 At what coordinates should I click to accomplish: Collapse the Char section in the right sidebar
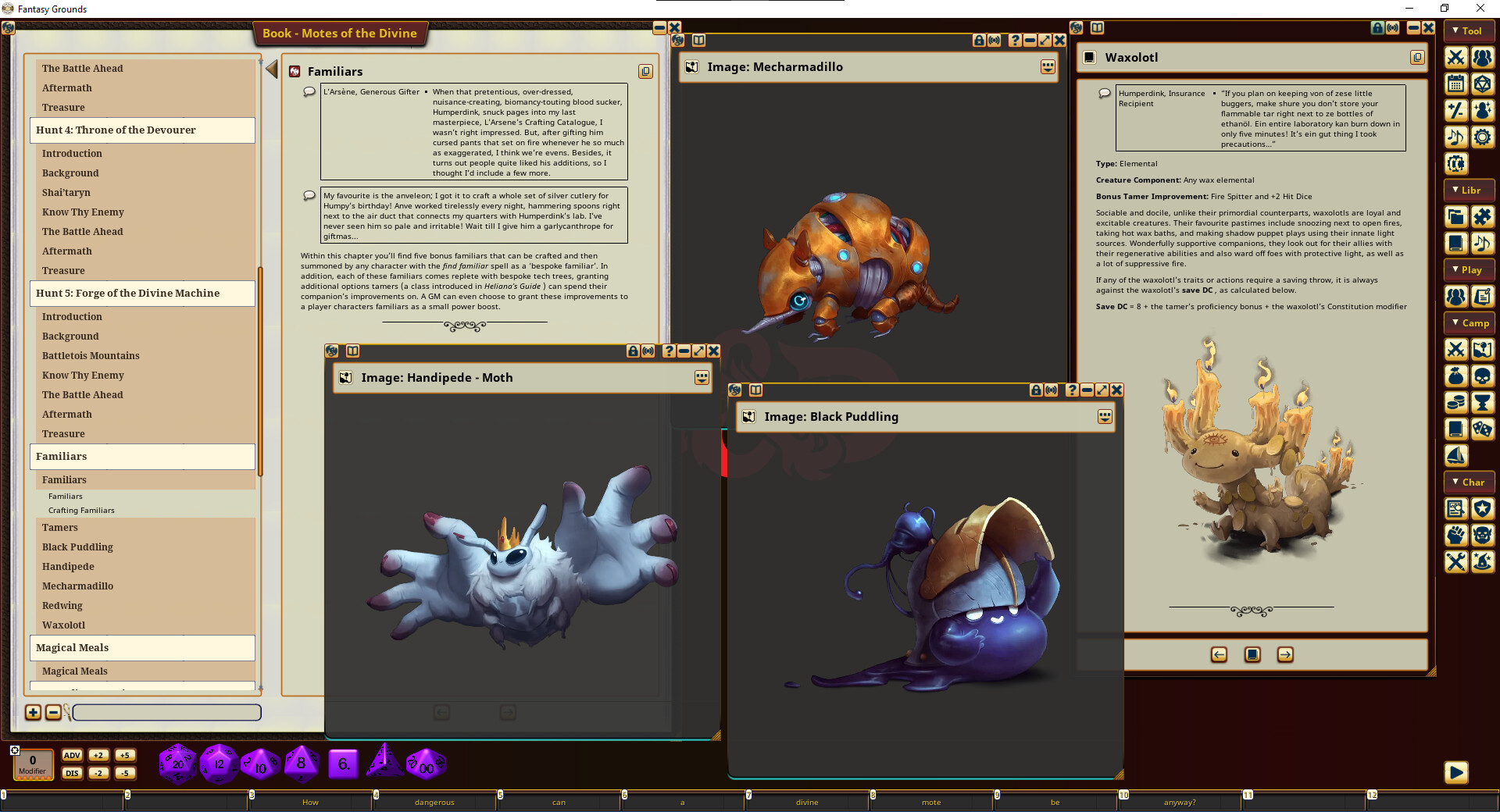(1469, 482)
